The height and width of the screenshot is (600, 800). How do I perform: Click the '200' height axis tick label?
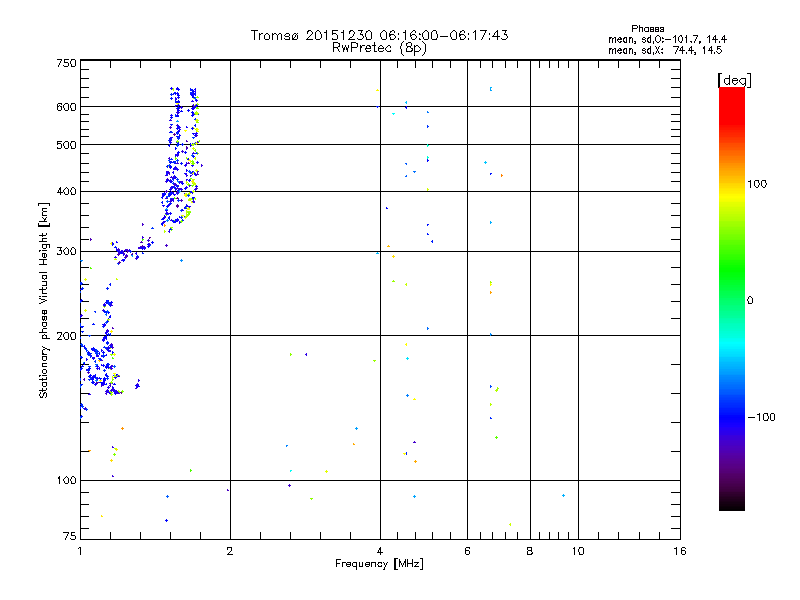66,336
